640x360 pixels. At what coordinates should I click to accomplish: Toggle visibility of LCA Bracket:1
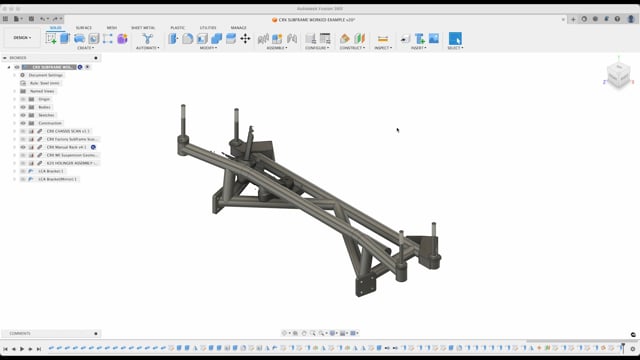click(x=23, y=171)
